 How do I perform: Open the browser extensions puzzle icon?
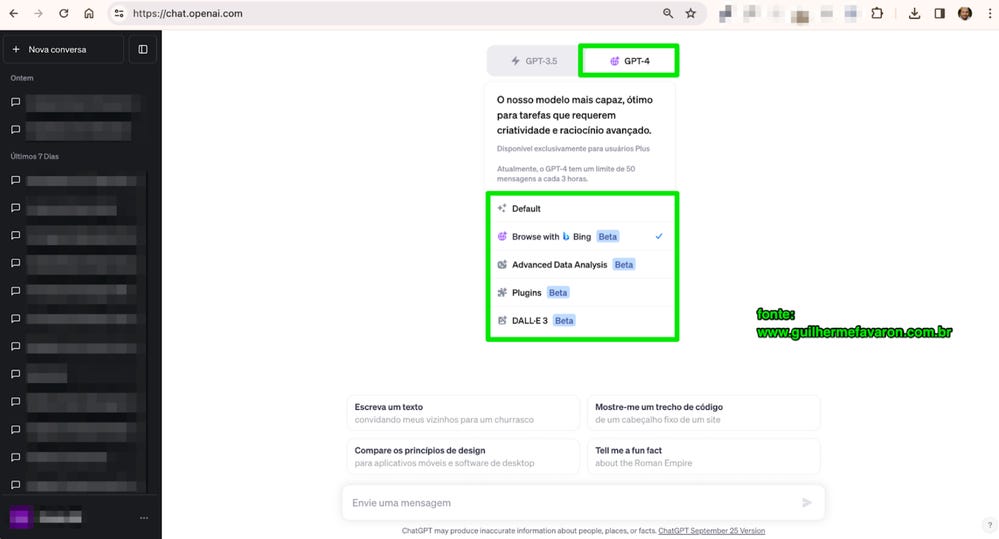tap(877, 13)
